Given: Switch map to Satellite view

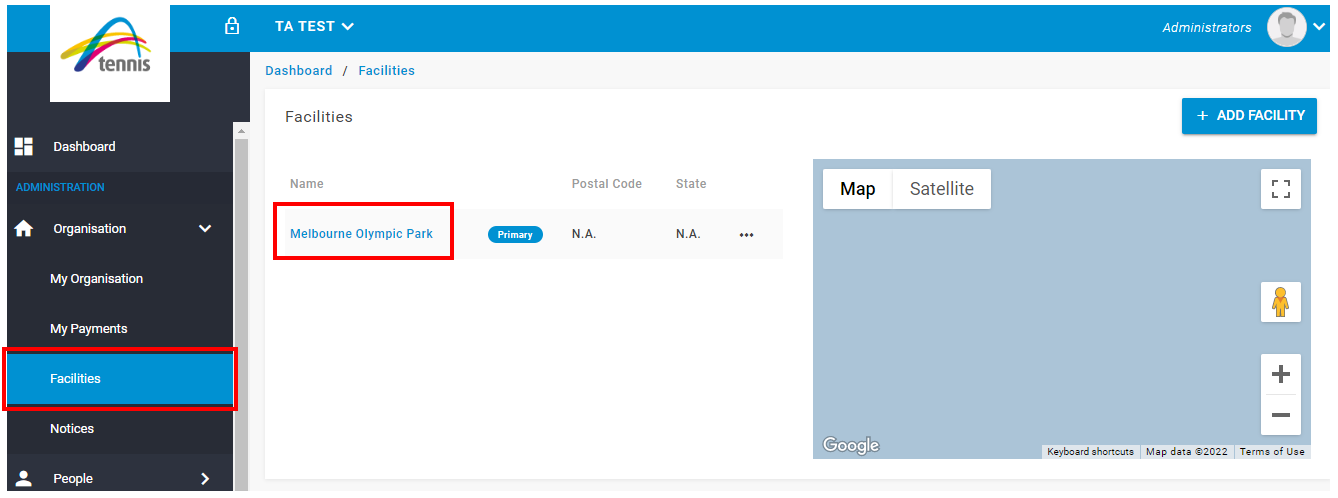Looking at the screenshot, I should coord(941,189).
